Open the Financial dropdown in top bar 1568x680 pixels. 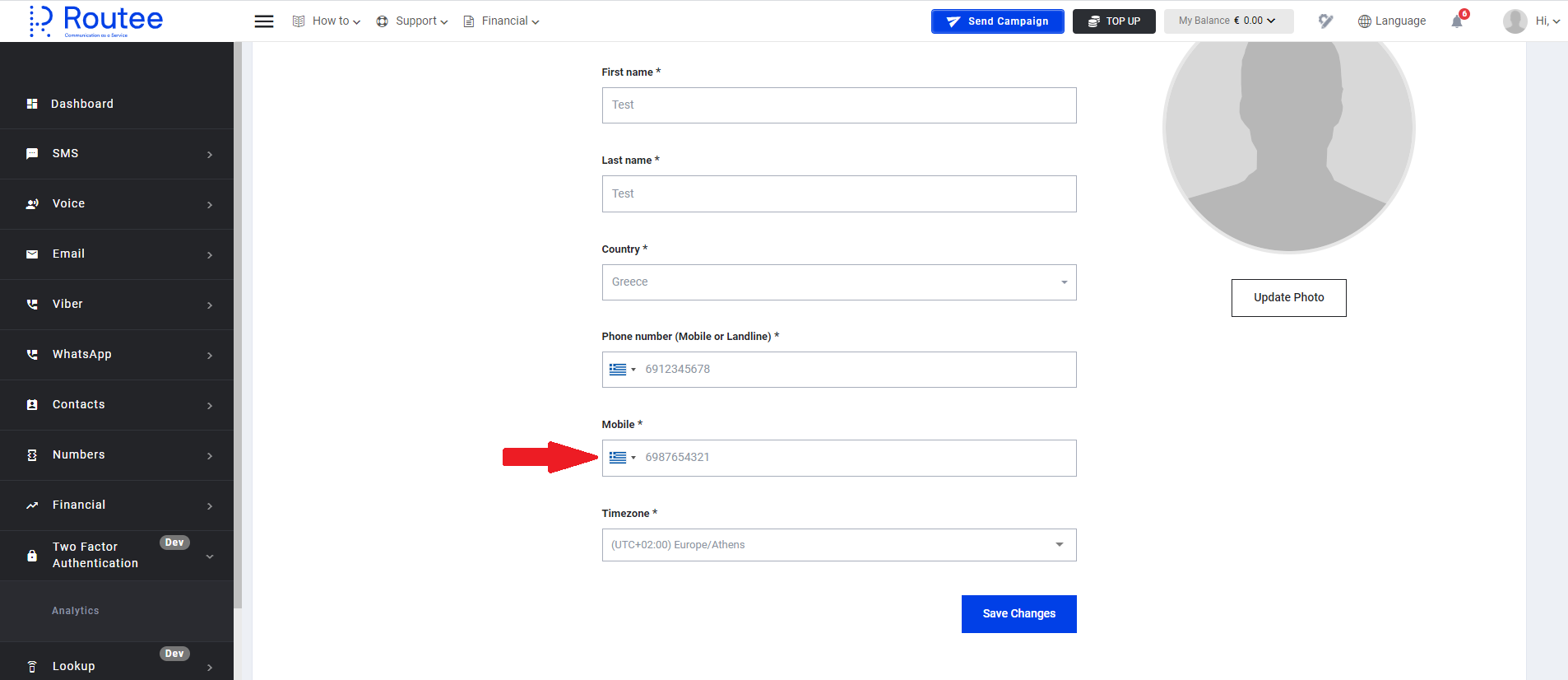501,21
